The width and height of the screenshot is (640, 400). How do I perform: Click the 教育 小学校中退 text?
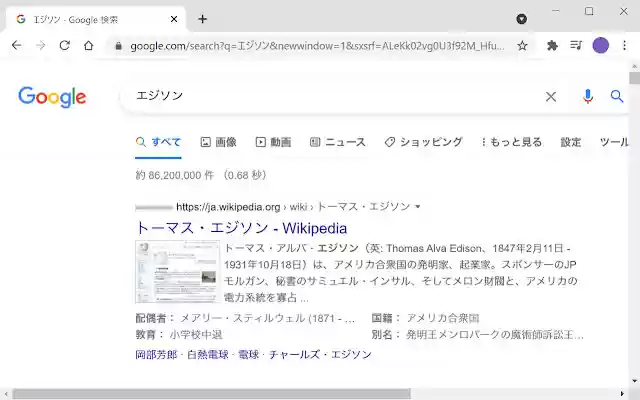pos(179,335)
